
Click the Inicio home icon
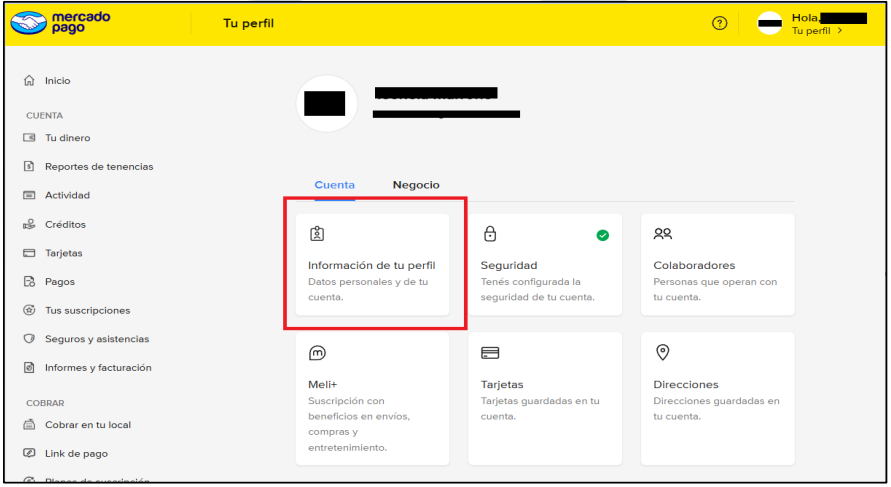click(29, 81)
